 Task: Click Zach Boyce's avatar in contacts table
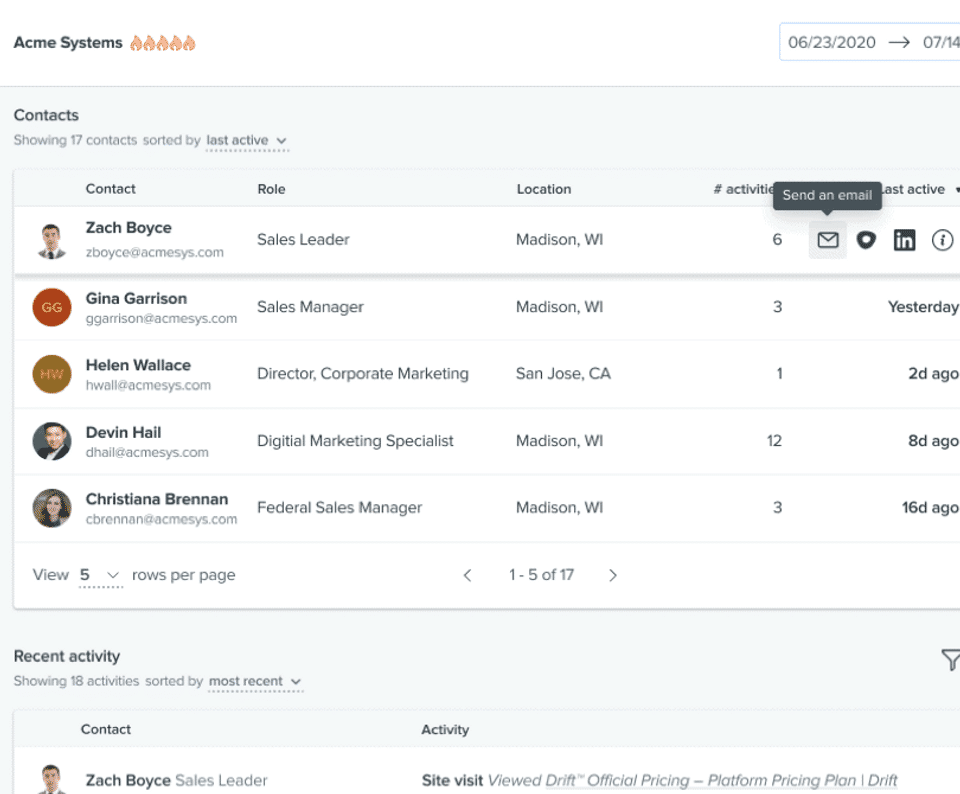coord(51,241)
